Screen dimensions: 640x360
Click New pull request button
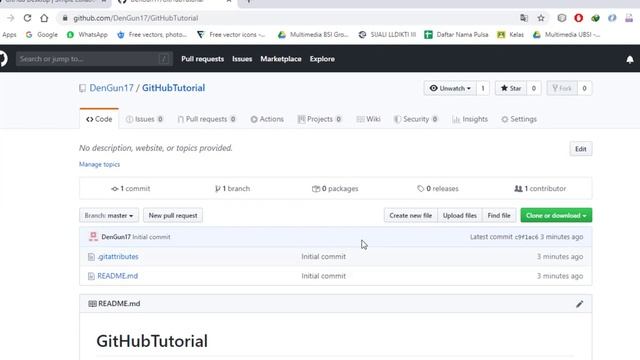point(173,216)
